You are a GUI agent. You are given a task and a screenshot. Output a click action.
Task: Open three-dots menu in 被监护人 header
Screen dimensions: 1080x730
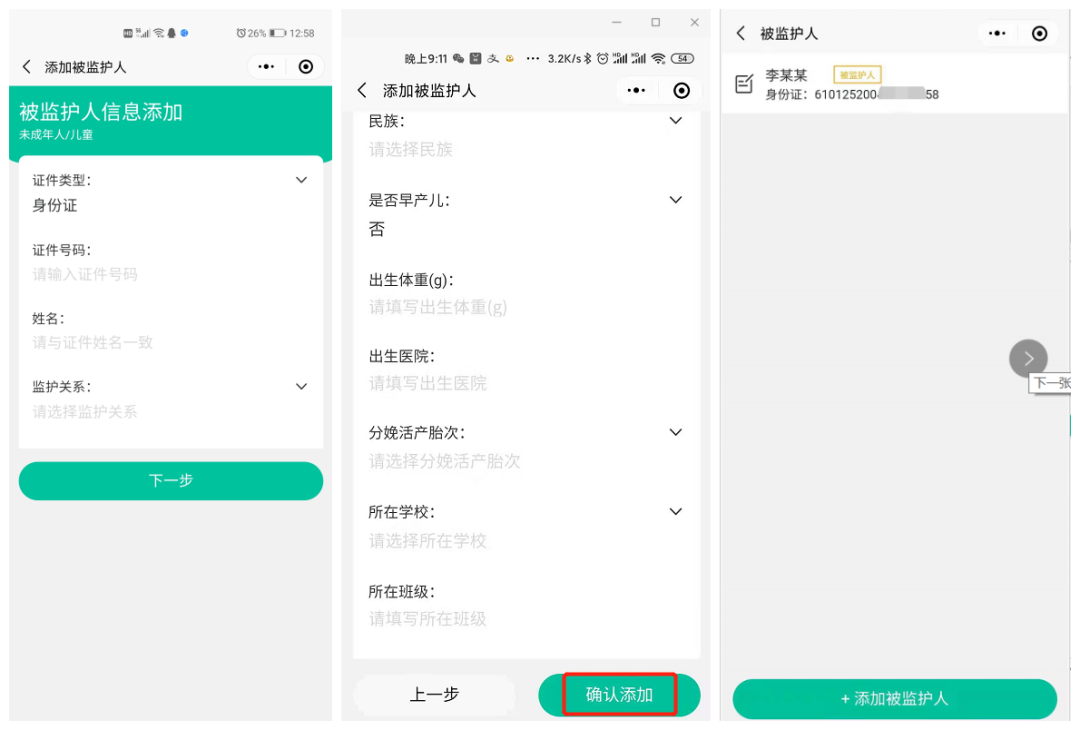997,34
